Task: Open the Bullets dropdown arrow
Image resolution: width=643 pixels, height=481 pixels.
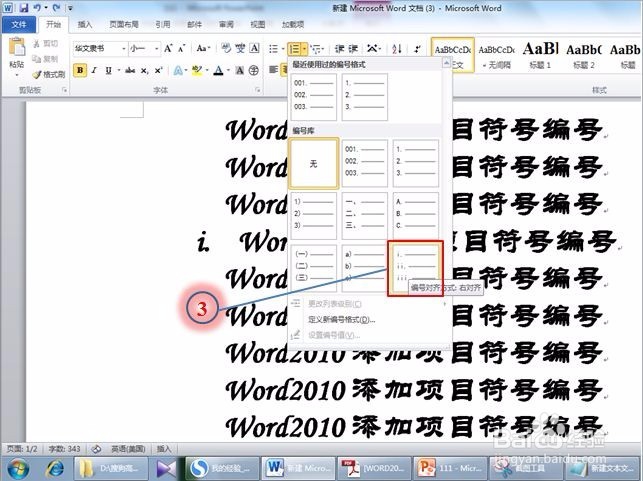Action: click(283, 49)
